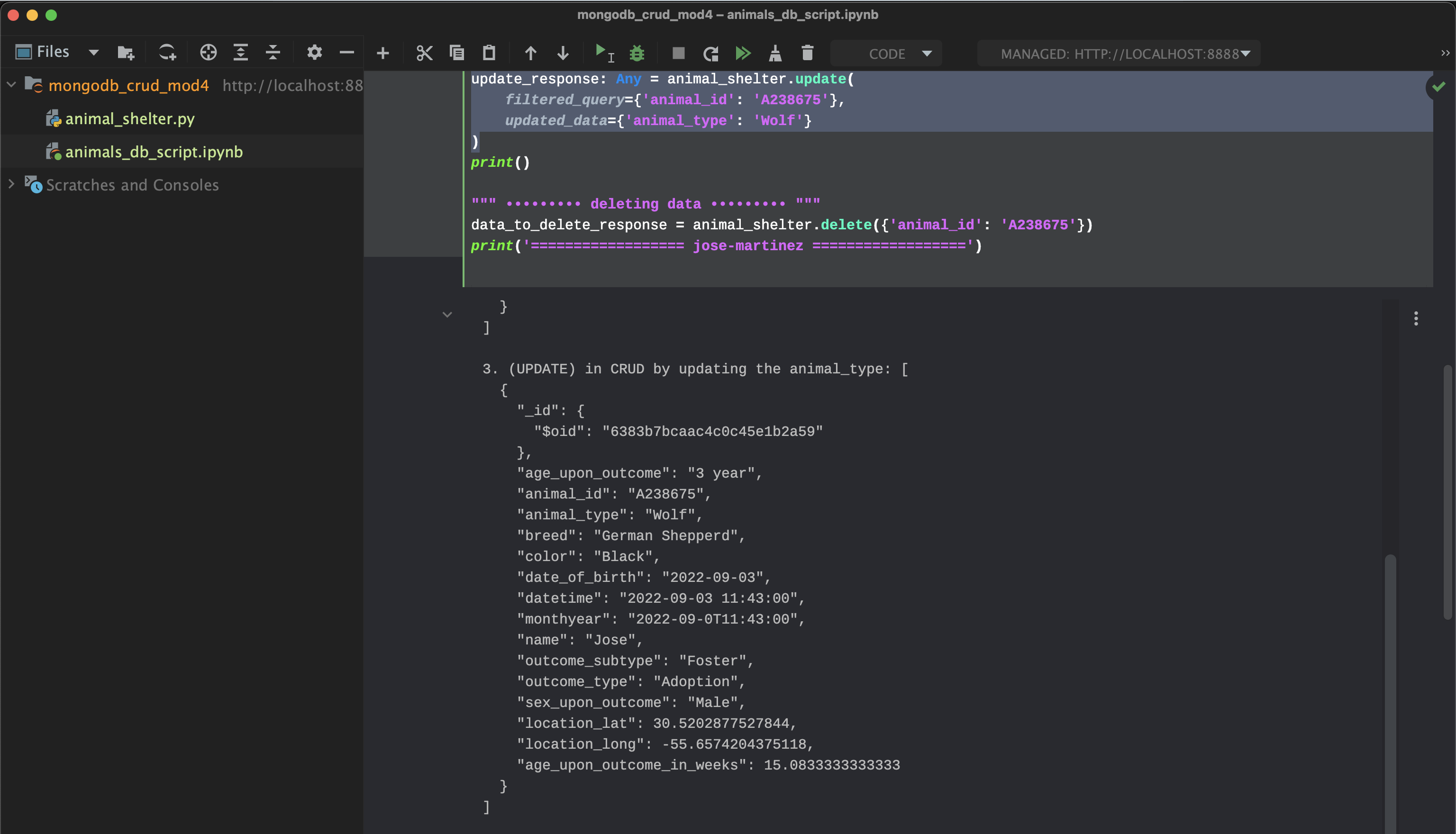The height and width of the screenshot is (834, 1456).
Task: Click the delete cell trash icon
Action: point(808,53)
